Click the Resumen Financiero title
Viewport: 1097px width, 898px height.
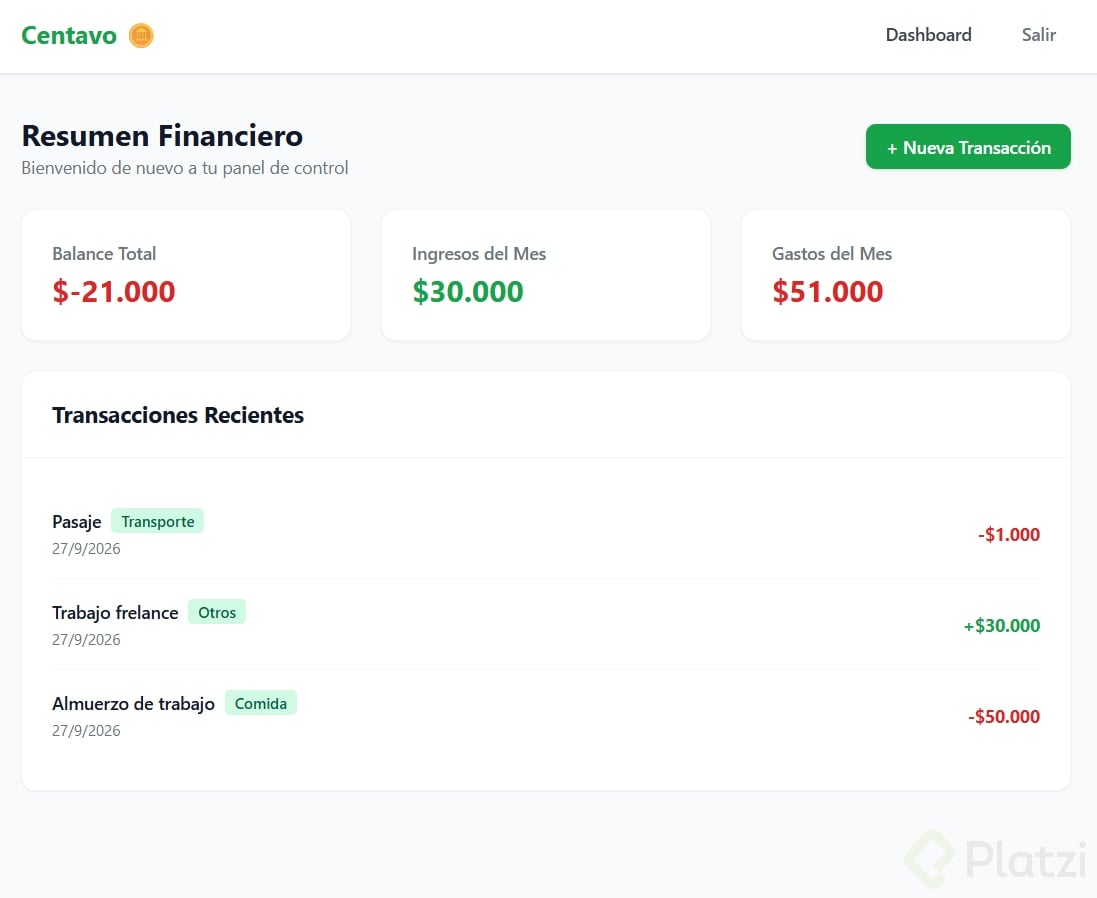pos(162,136)
